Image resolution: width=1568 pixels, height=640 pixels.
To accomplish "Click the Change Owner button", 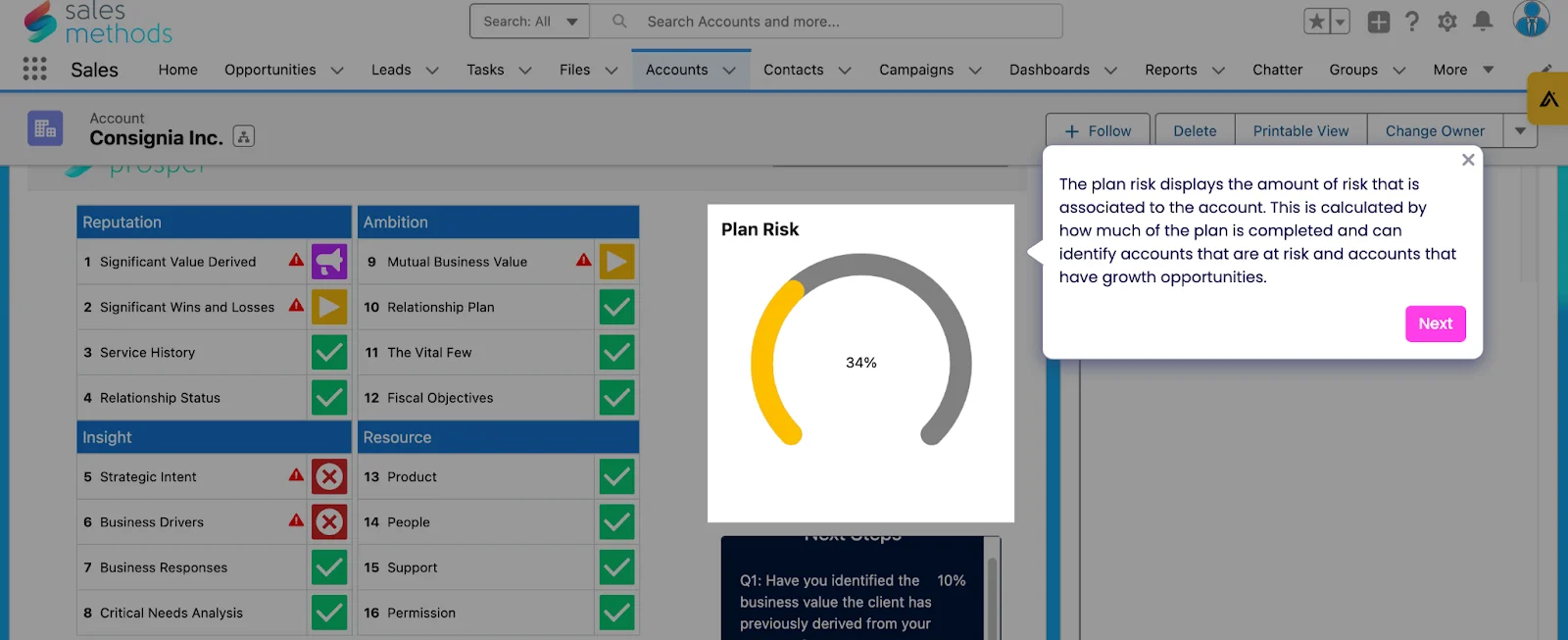I will [1435, 130].
